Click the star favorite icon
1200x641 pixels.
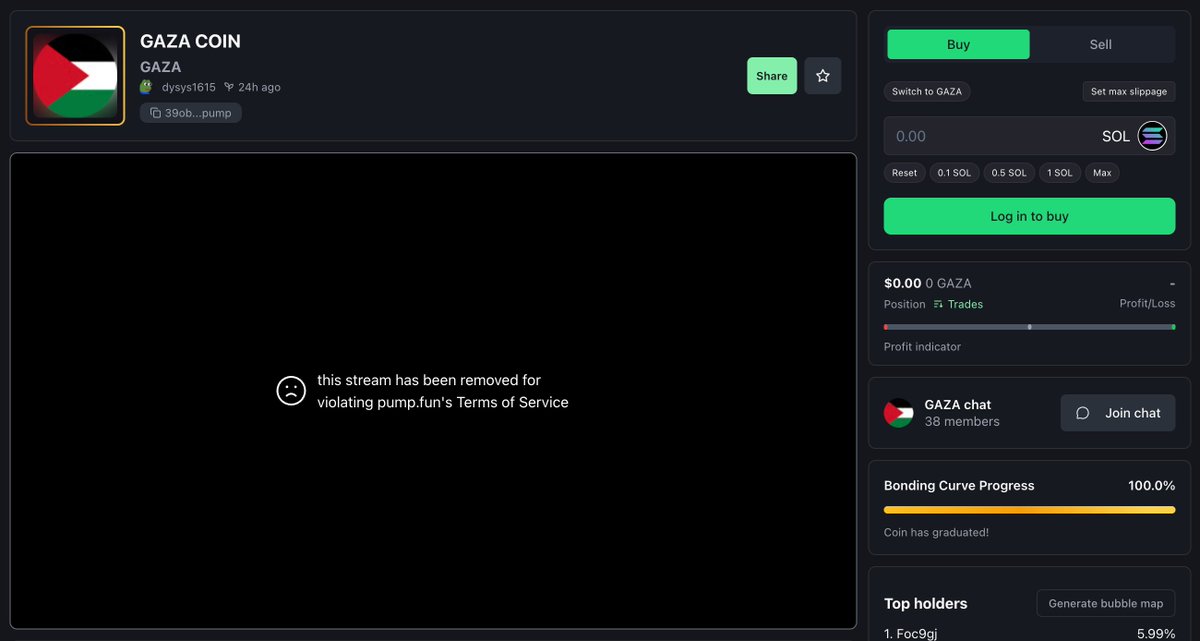[822, 76]
